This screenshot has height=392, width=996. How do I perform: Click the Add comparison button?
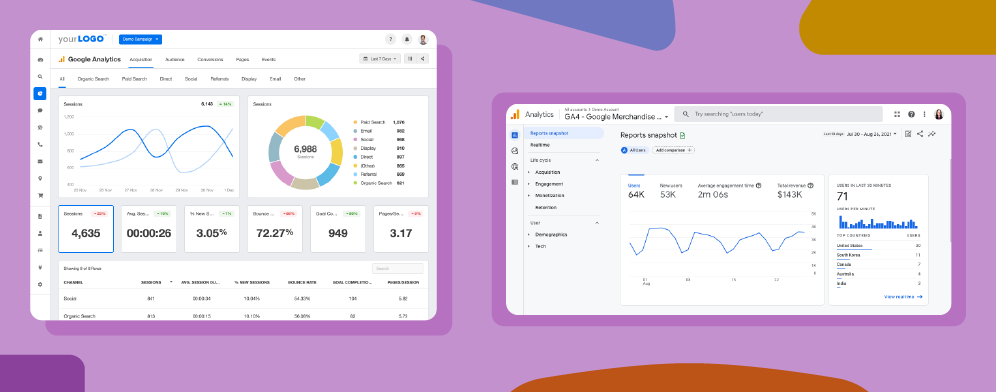tap(673, 150)
